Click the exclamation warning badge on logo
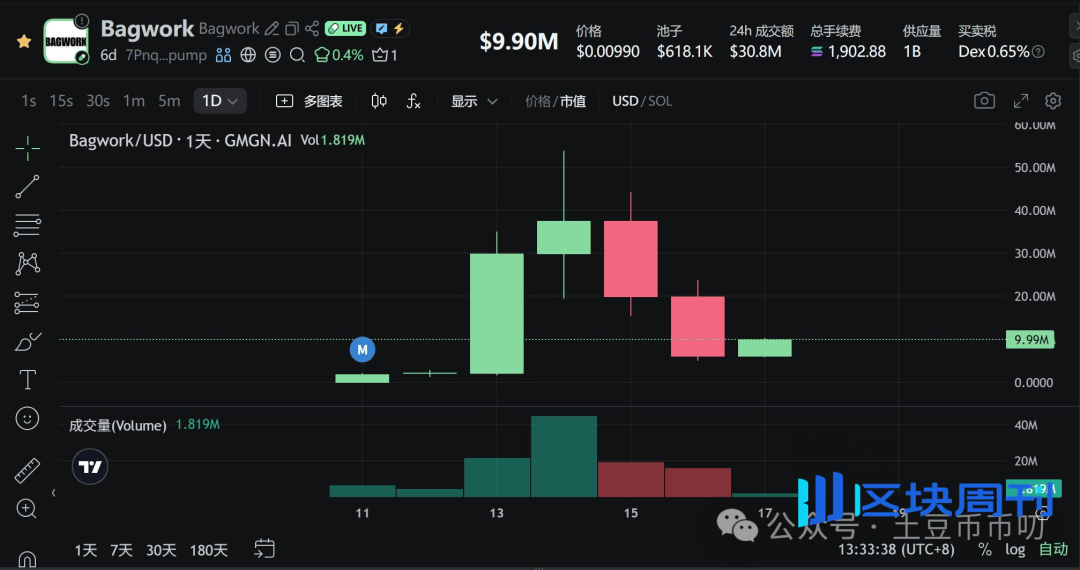 coord(81,21)
